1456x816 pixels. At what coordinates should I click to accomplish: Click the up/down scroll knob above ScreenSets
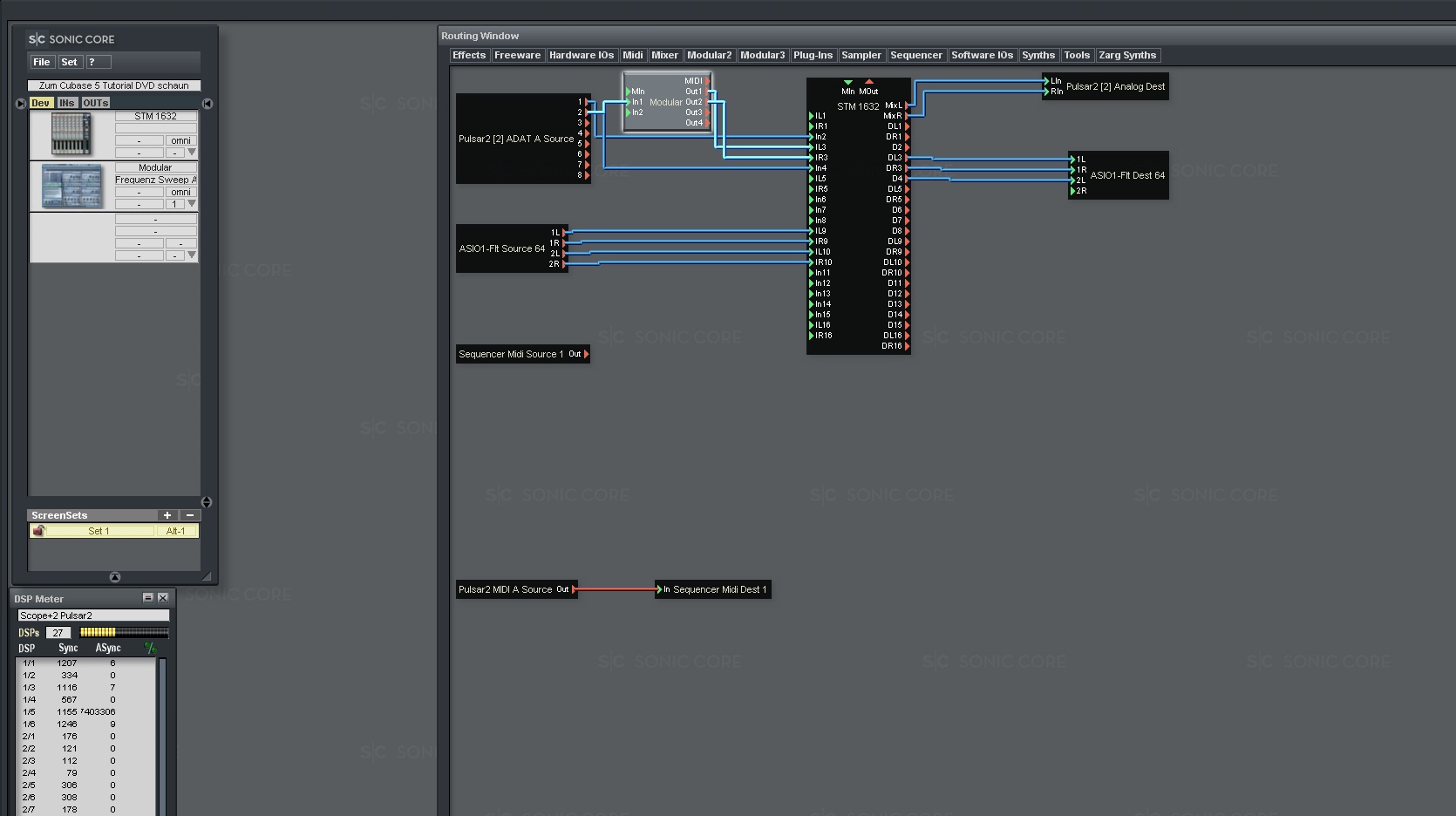point(207,502)
